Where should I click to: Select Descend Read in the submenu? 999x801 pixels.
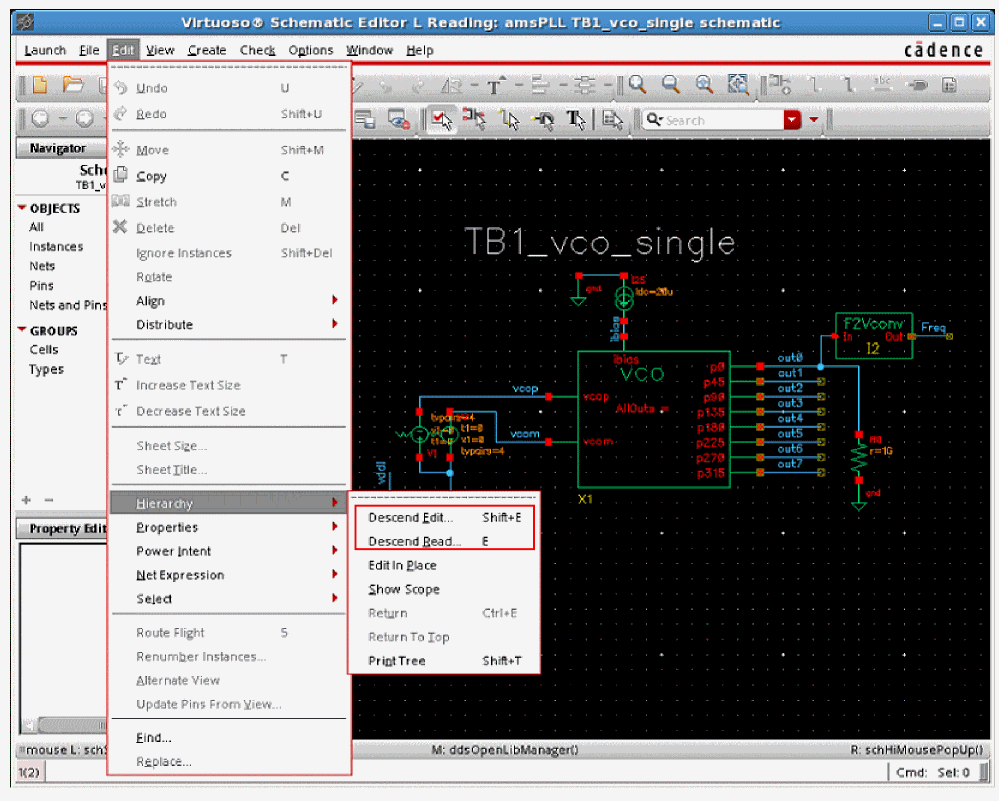tap(414, 542)
